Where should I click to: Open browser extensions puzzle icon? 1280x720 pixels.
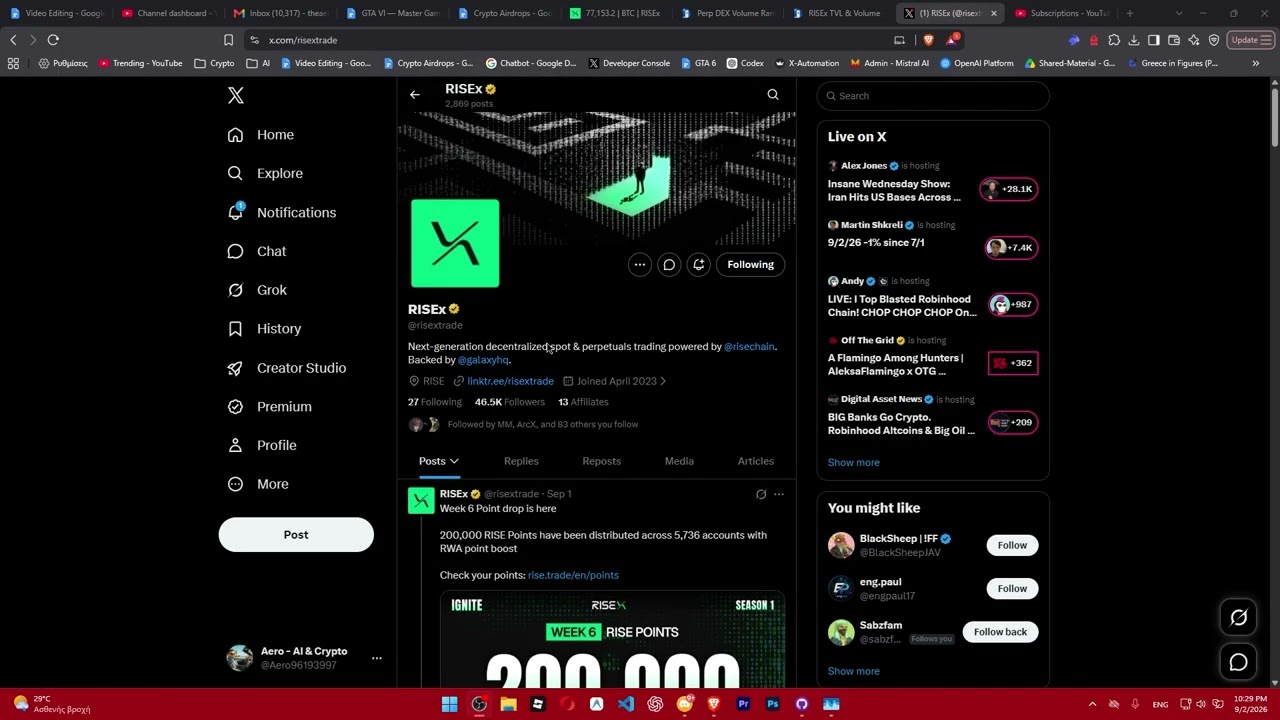1114,40
